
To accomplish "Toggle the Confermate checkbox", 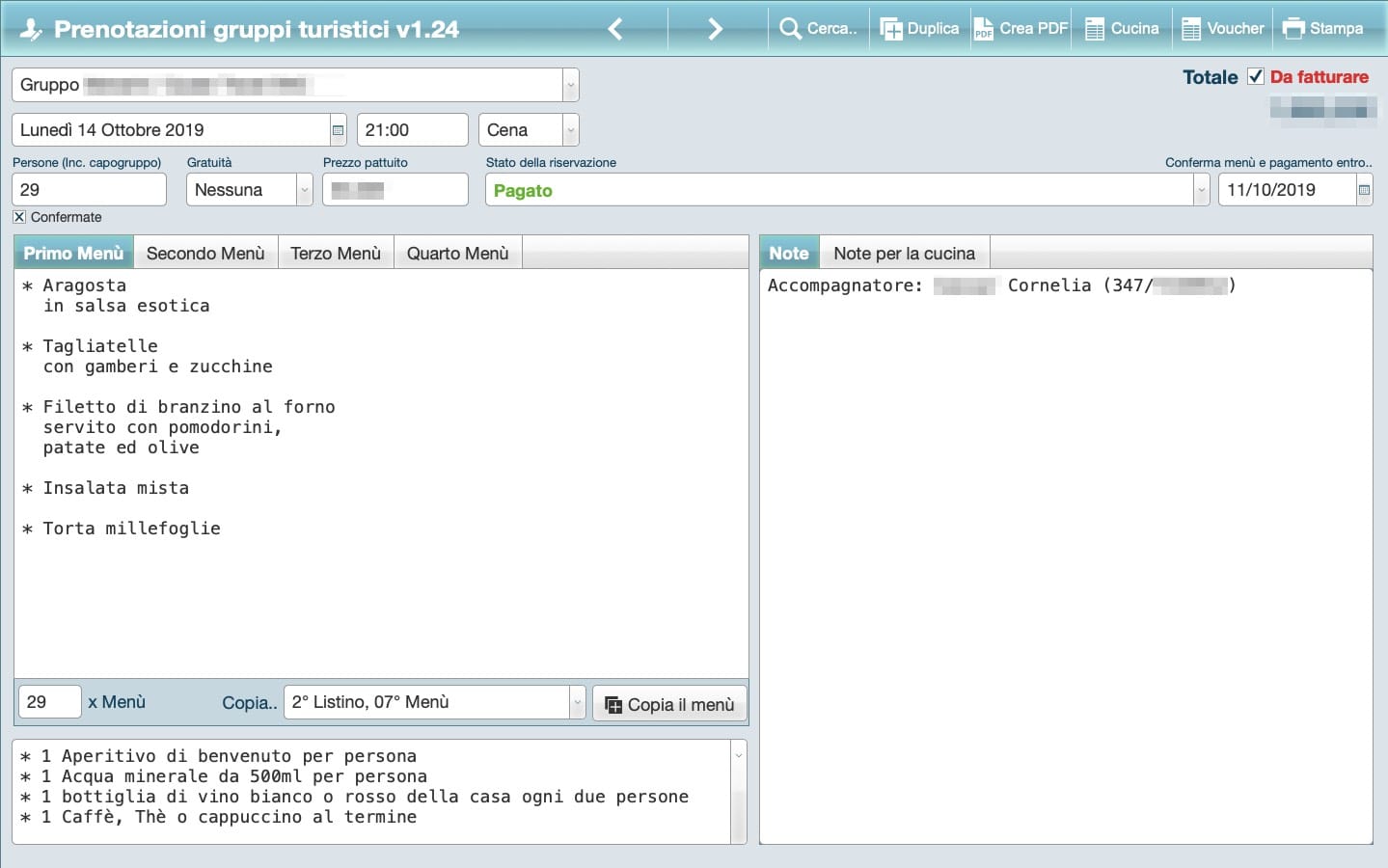I will point(19,217).
